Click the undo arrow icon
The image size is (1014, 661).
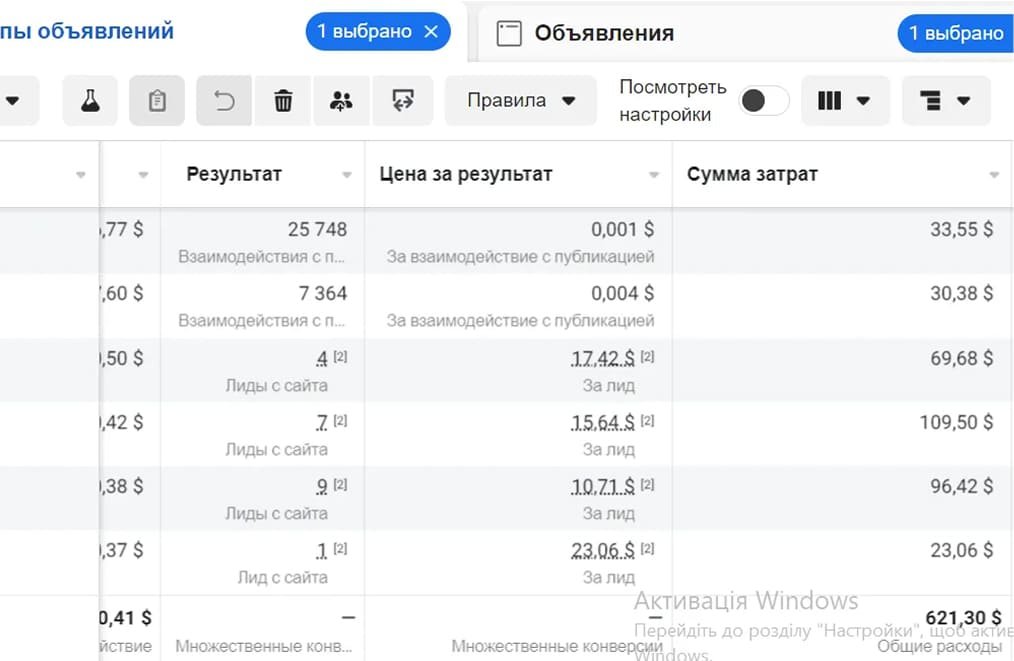(x=224, y=101)
